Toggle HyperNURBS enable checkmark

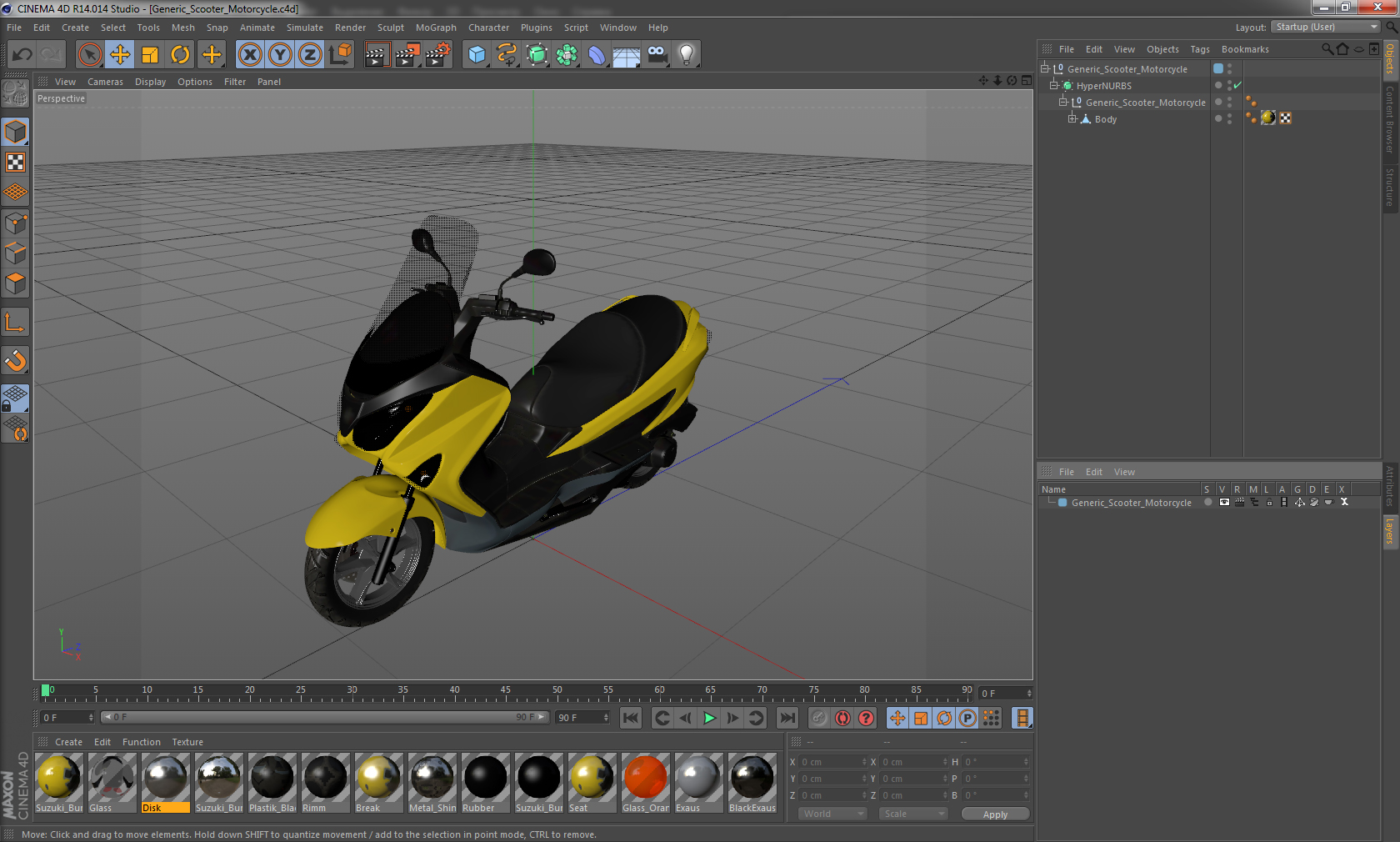tap(1237, 85)
